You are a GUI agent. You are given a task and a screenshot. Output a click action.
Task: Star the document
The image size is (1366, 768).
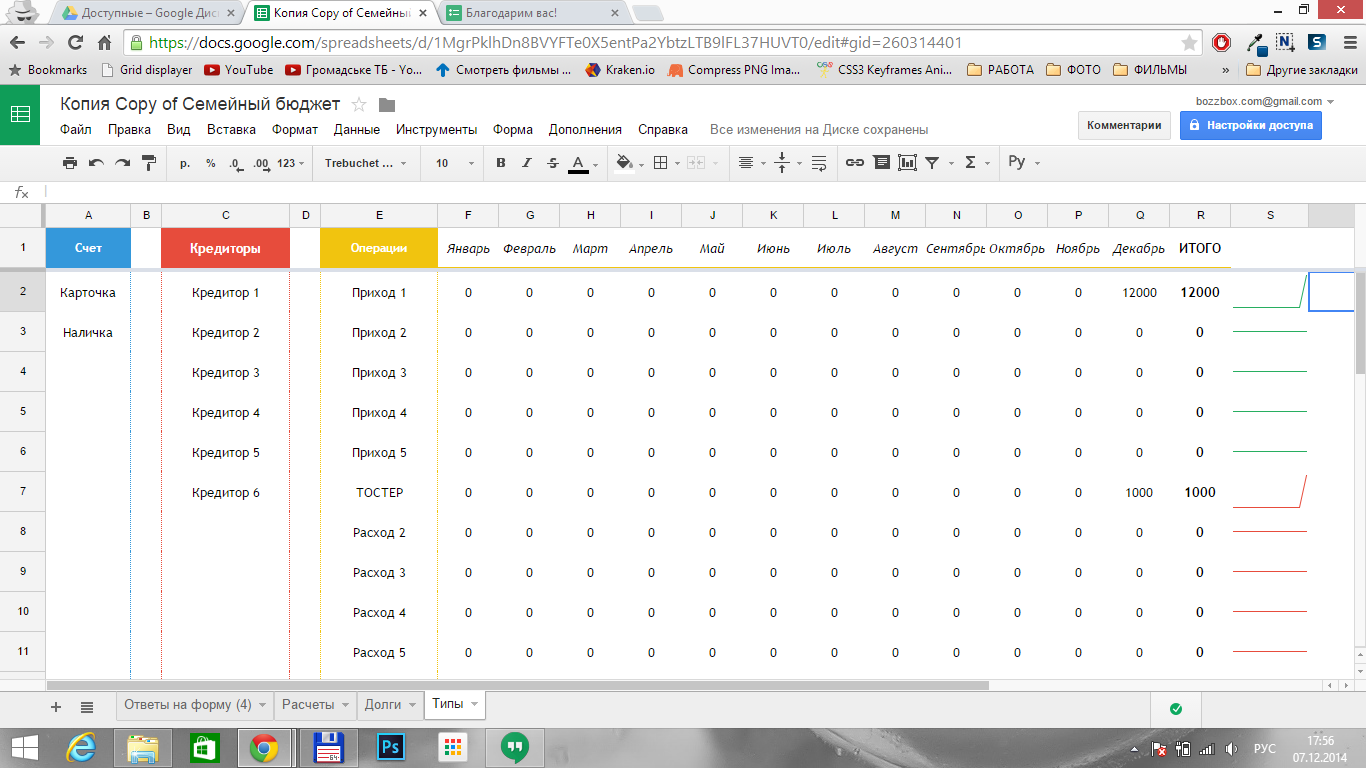359,105
